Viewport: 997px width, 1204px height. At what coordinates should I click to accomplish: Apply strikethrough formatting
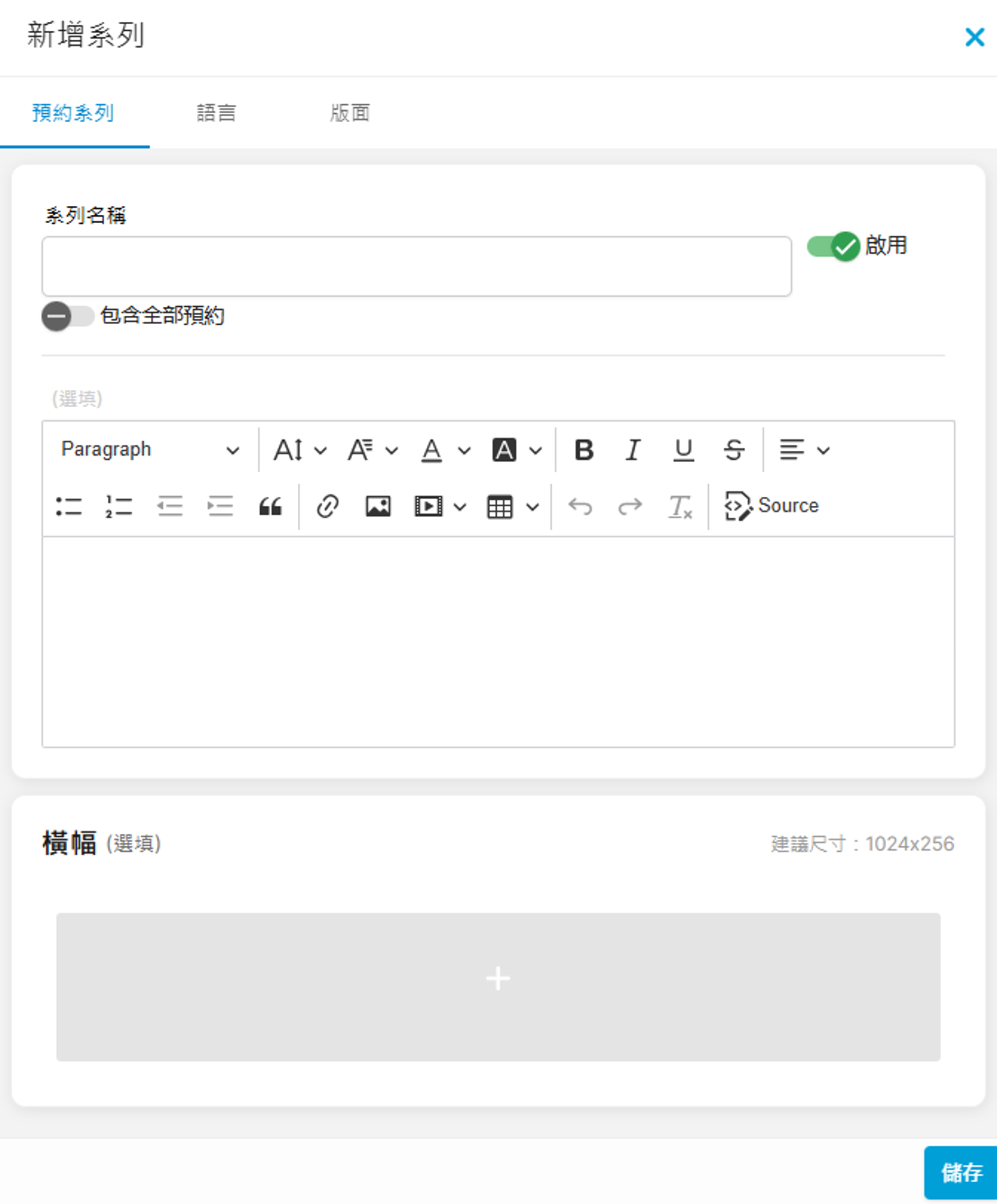click(733, 450)
